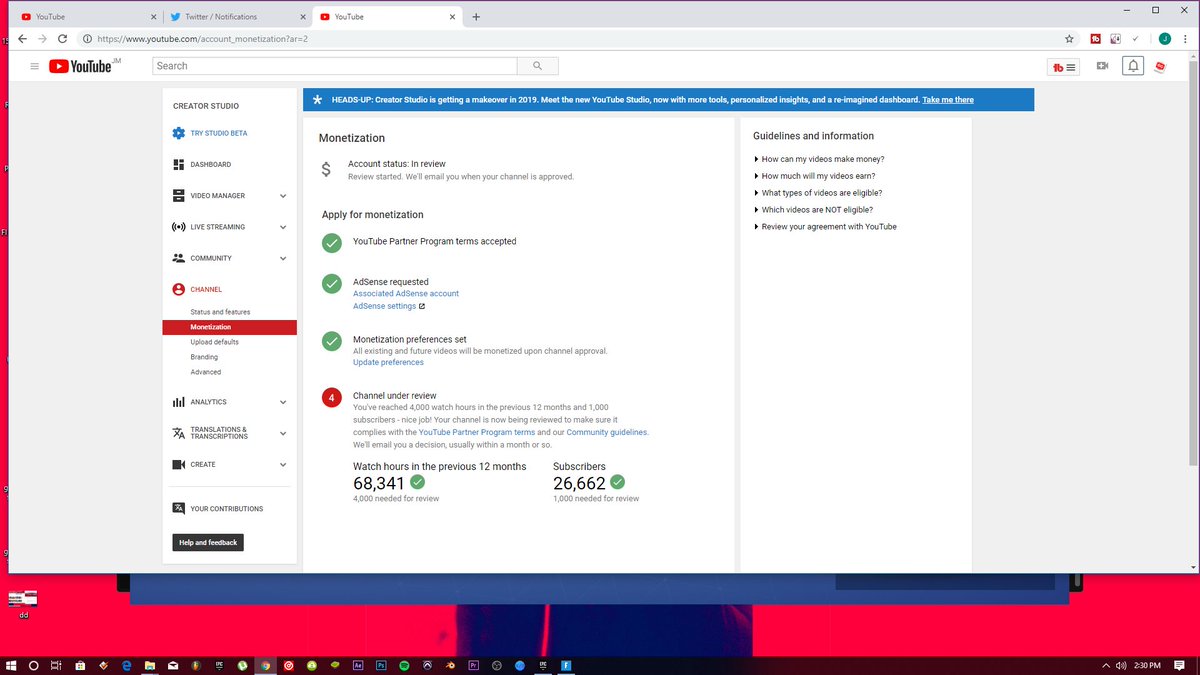
Task: Expand Analytics section
Action: (283, 402)
